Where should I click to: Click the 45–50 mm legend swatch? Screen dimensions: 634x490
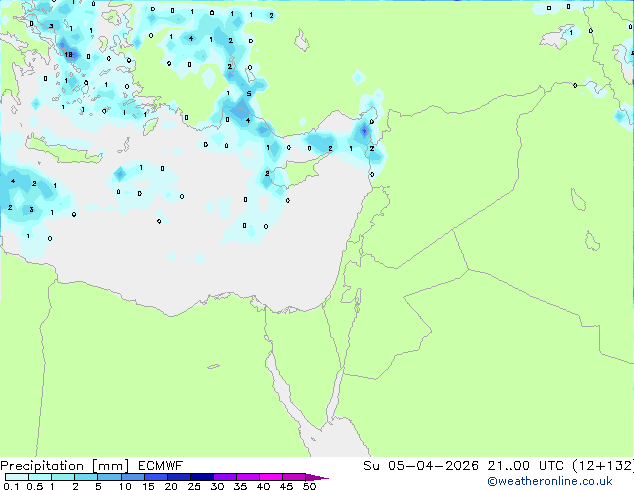(294, 477)
